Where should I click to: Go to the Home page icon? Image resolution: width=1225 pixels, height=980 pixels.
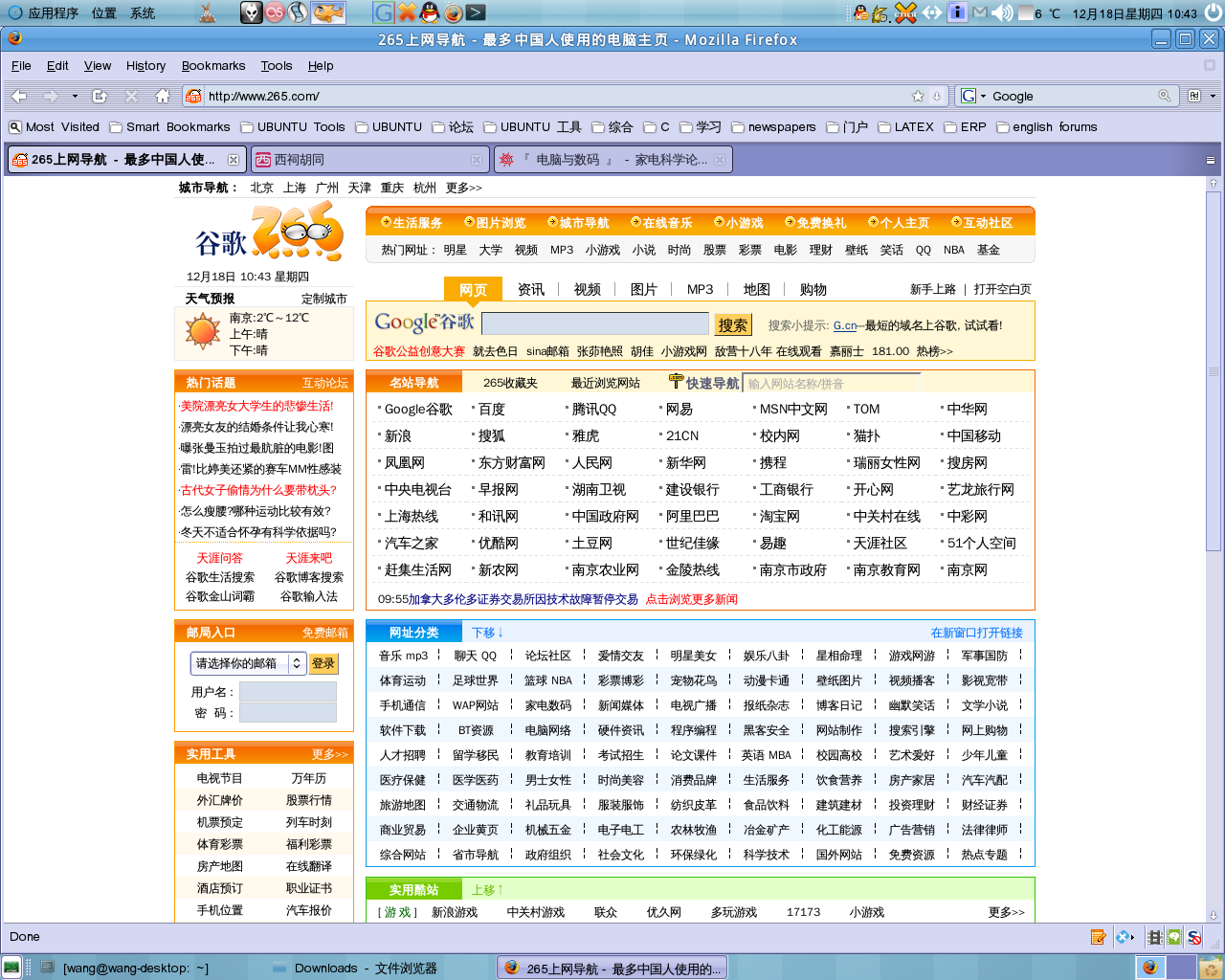[x=163, y=96]
